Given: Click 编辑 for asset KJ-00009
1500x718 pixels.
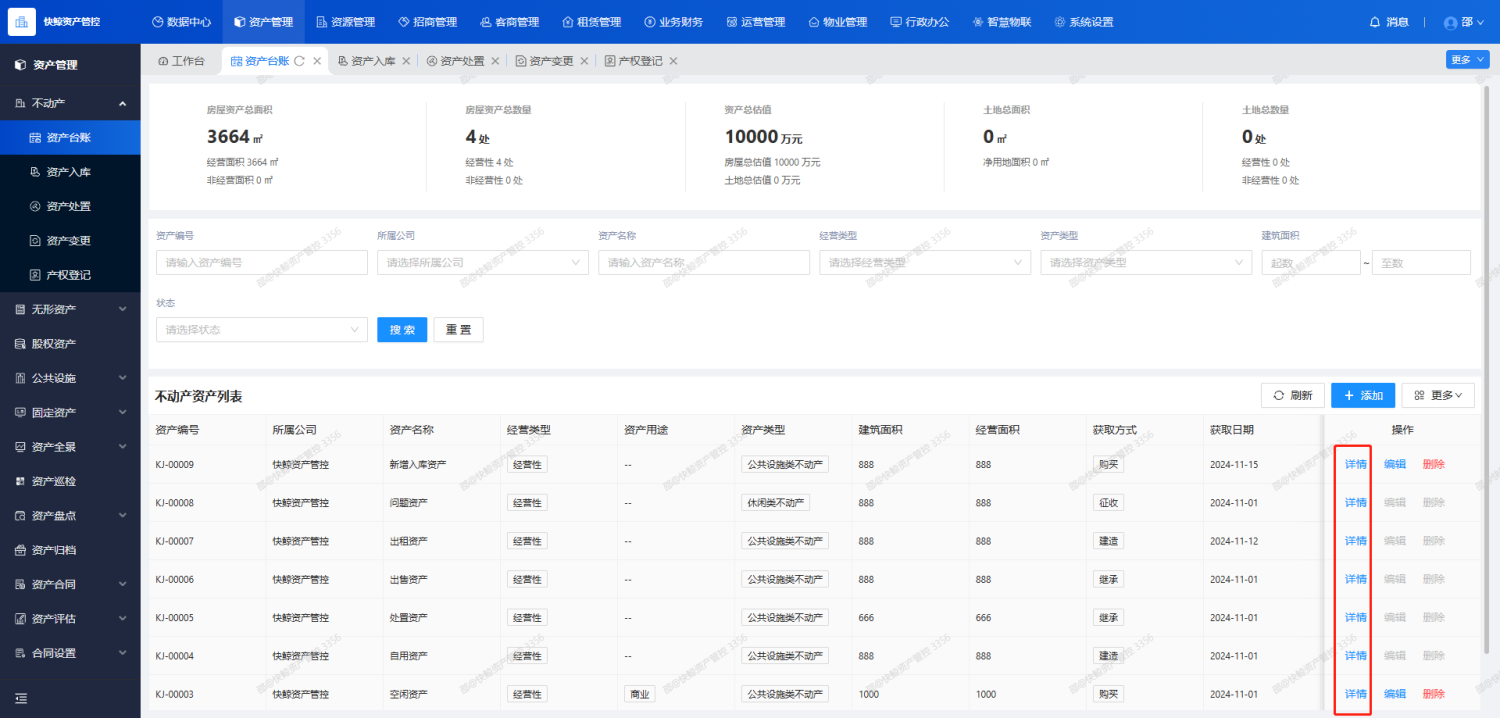Looking at the screenshot, I should click(x=1395, y=464).
